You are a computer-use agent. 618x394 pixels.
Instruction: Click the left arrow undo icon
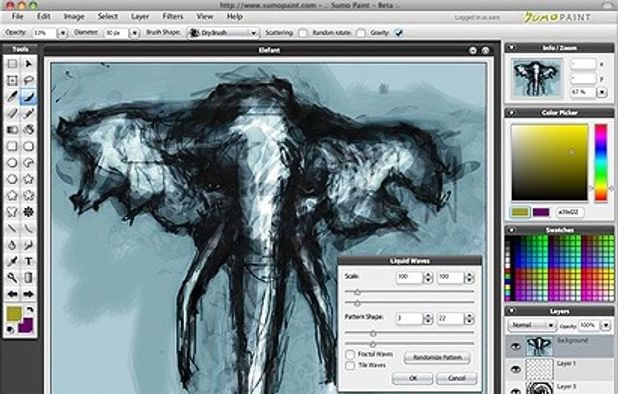pyautogui.click(x=12, y=294)
